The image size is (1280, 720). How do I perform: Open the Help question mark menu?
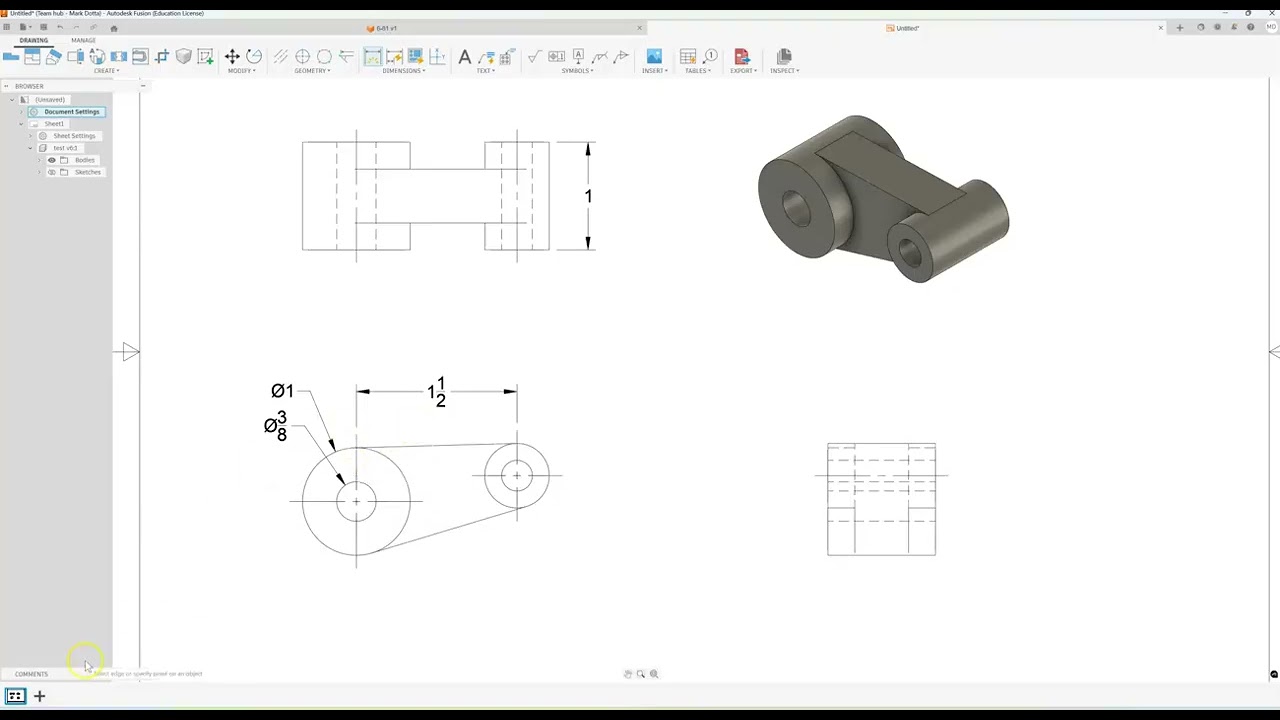(x=1251, y=28)
